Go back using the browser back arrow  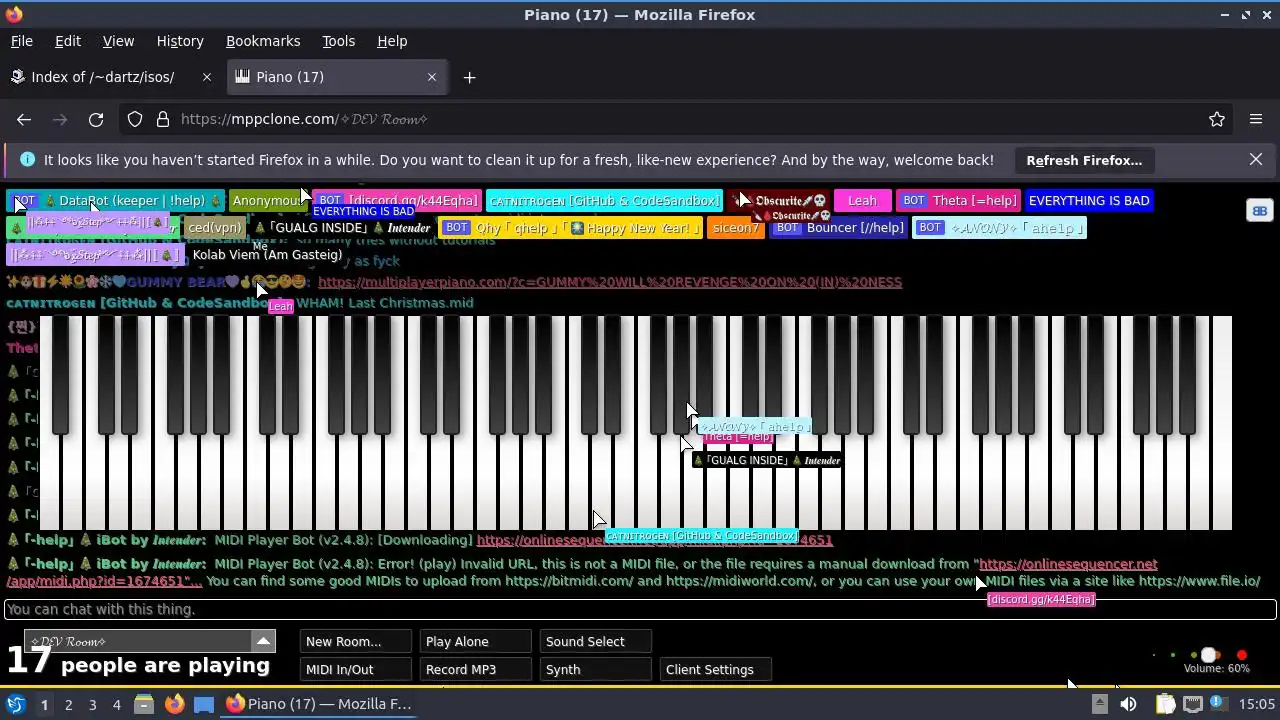coord(24,119)
